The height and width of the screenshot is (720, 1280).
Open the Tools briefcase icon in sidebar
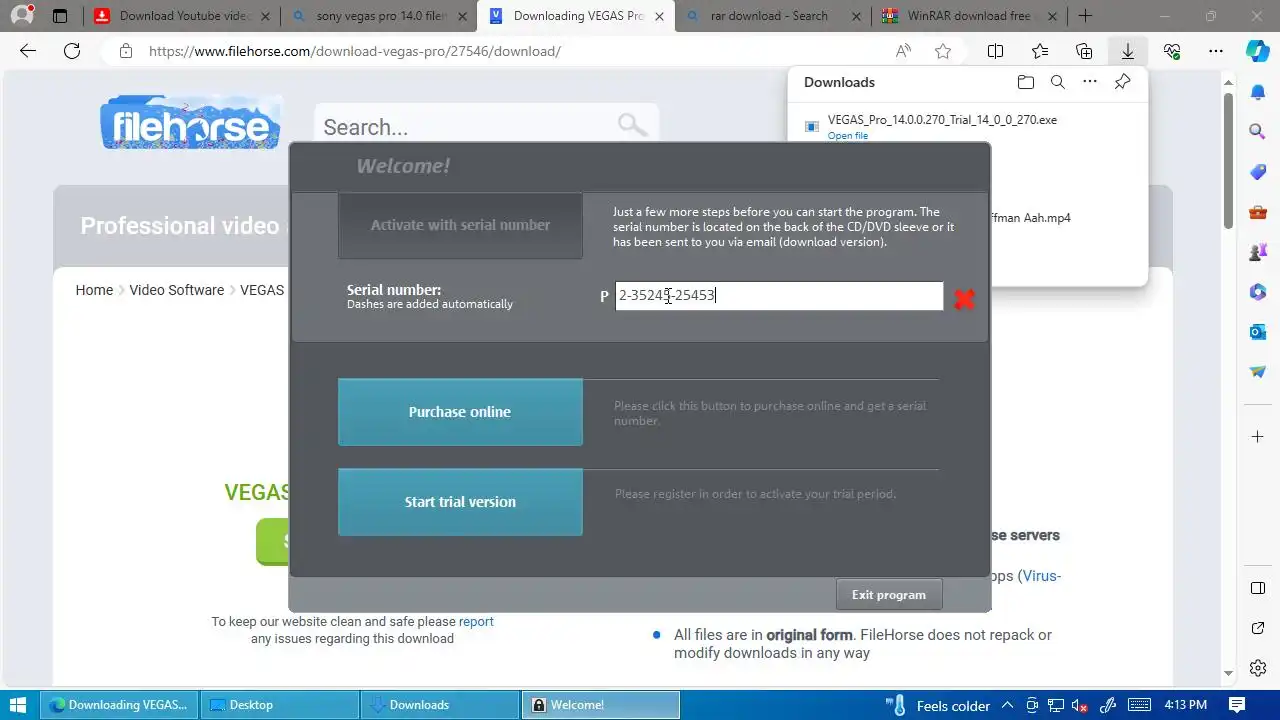pyautogui.click(x=1258, y=212)
